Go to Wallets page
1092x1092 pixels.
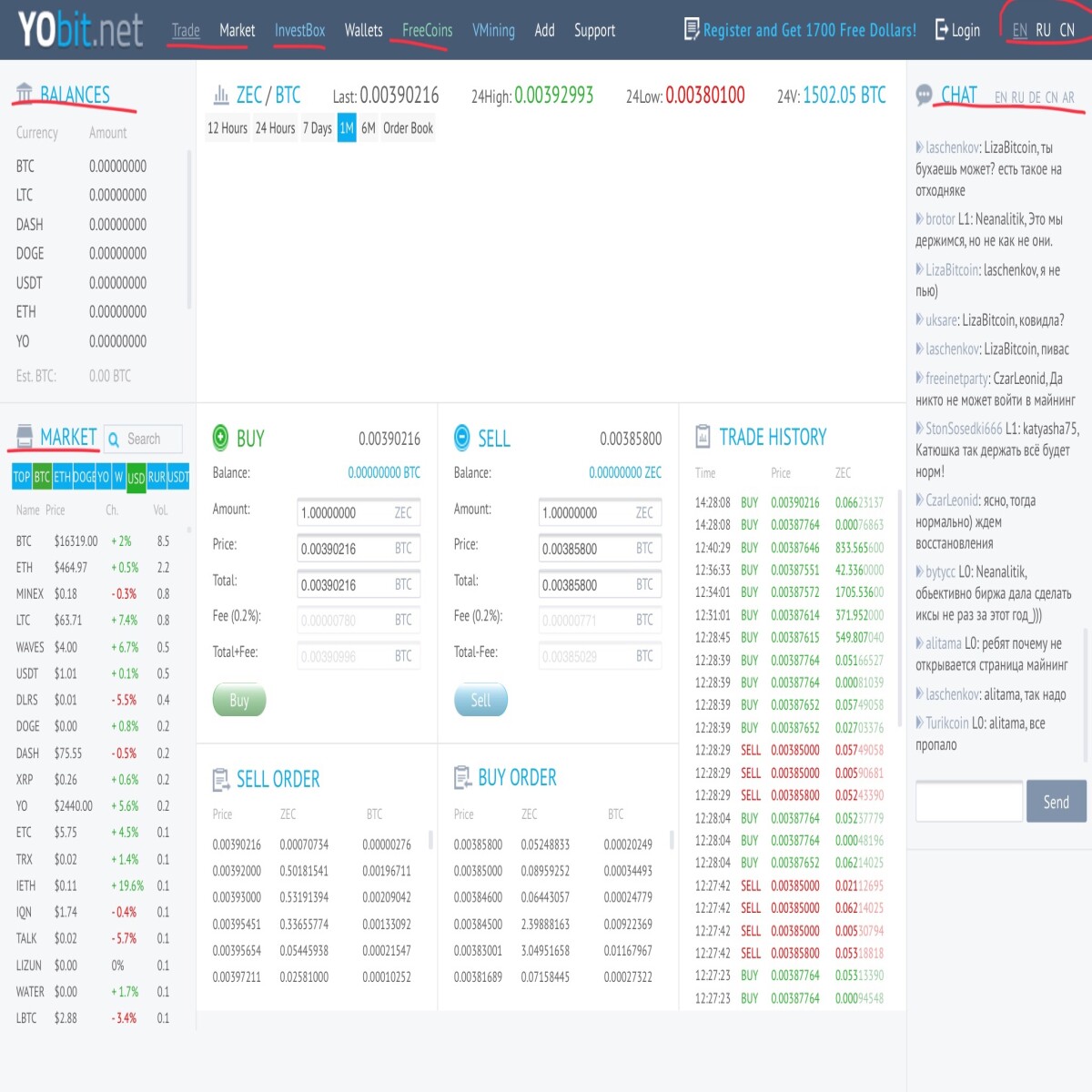(x=363, y=30)
